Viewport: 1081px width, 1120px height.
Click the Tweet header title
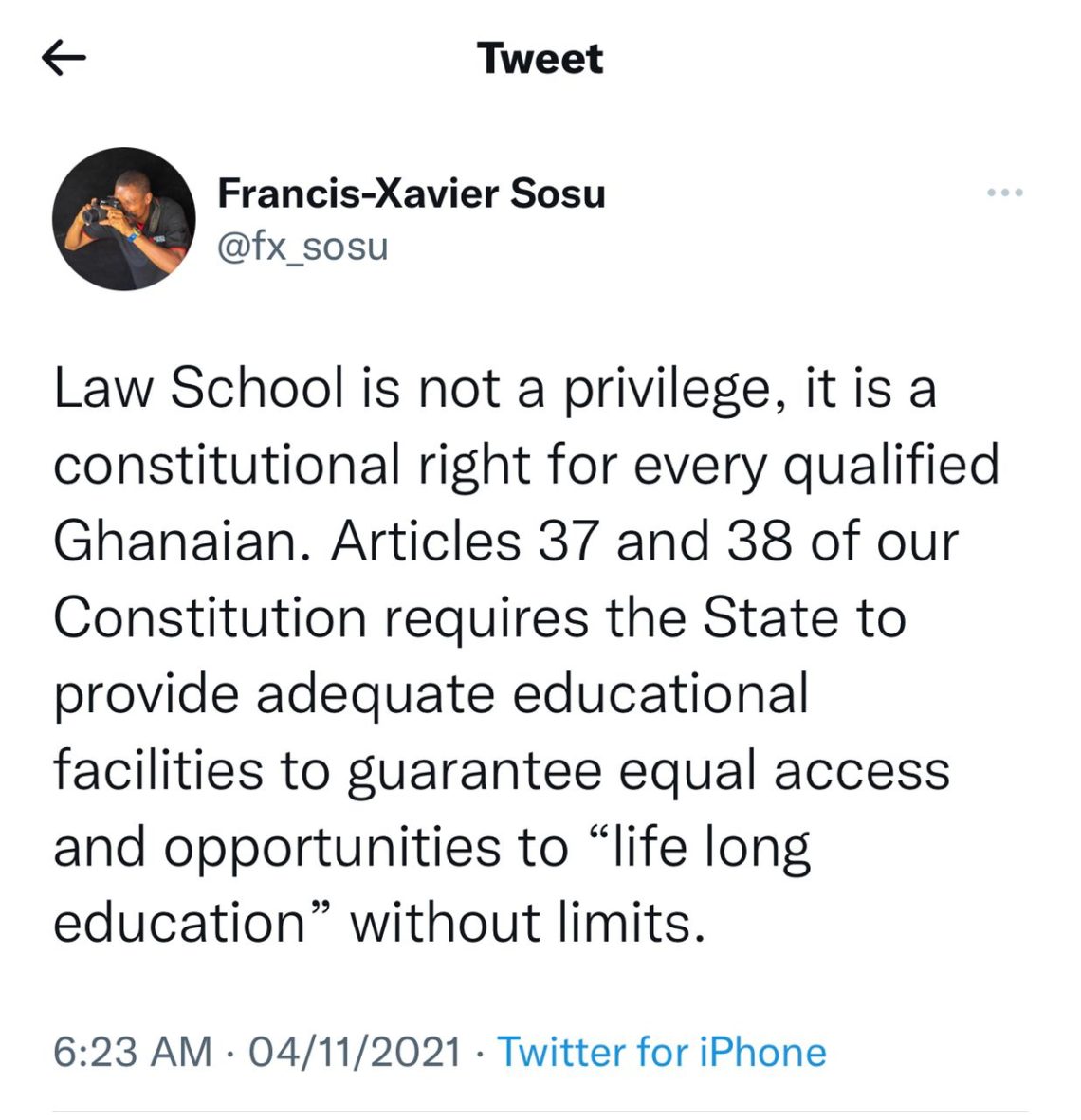(x=540, y=59)
